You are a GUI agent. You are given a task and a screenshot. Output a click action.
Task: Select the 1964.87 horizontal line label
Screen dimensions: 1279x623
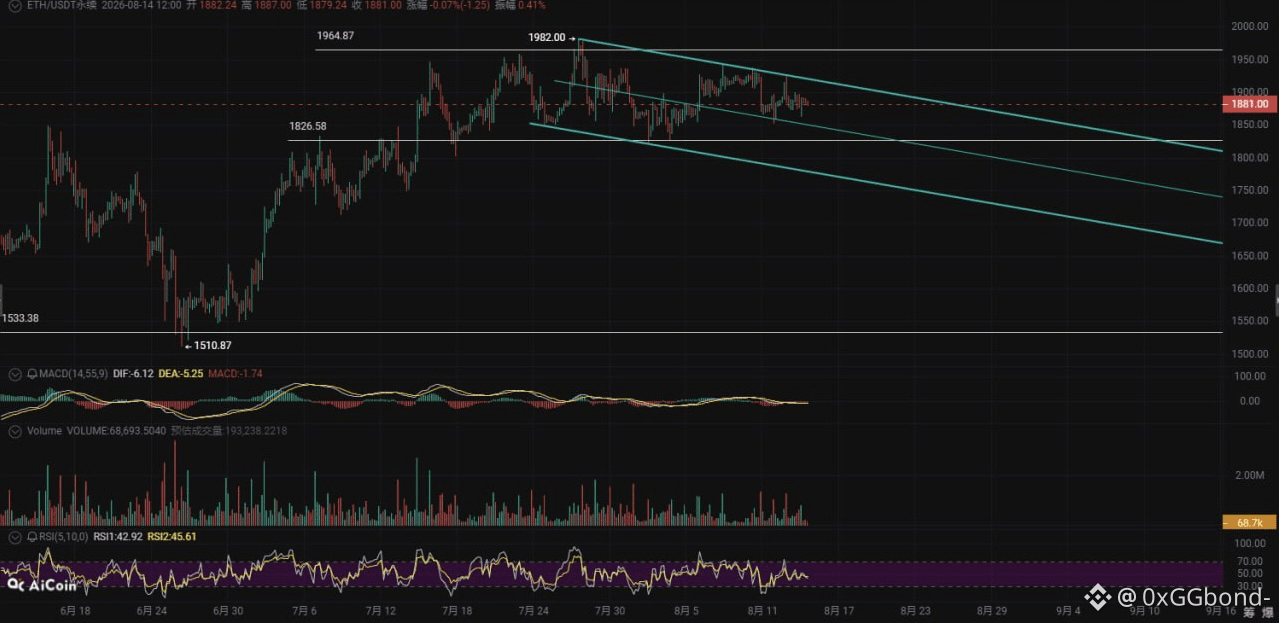click(x=335, y=35)
